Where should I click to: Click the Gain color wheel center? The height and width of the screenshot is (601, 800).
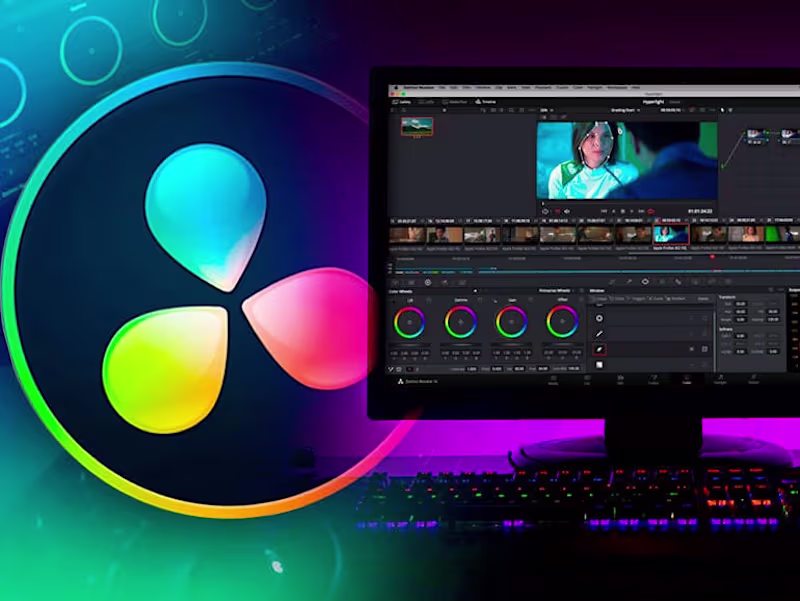[511, 322]
